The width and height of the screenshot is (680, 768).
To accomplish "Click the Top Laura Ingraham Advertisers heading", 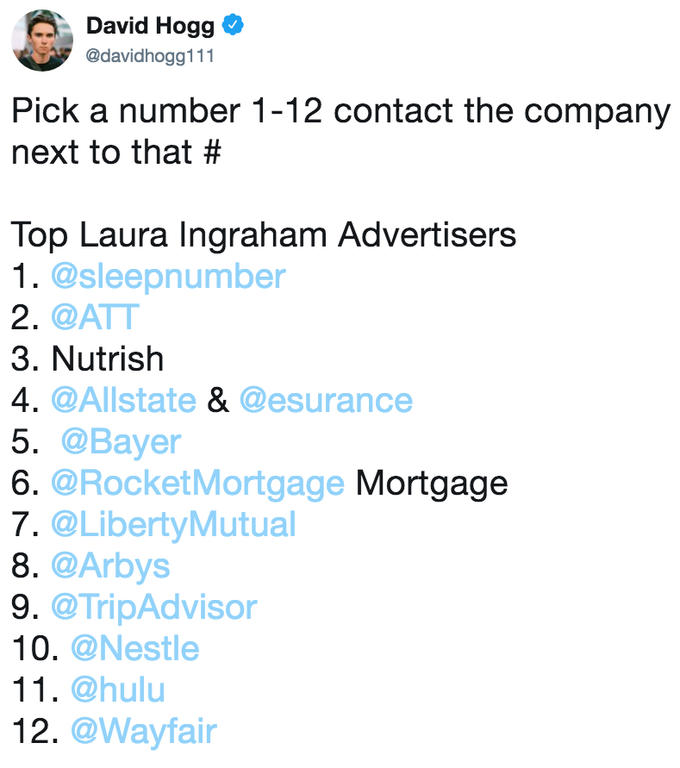I will point(264,236).
